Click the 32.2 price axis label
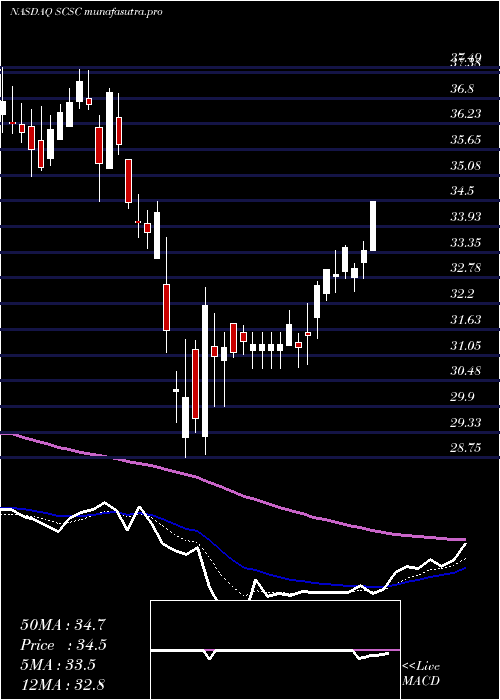This screenshot has height=700, width=500. (x=462, y=294)
